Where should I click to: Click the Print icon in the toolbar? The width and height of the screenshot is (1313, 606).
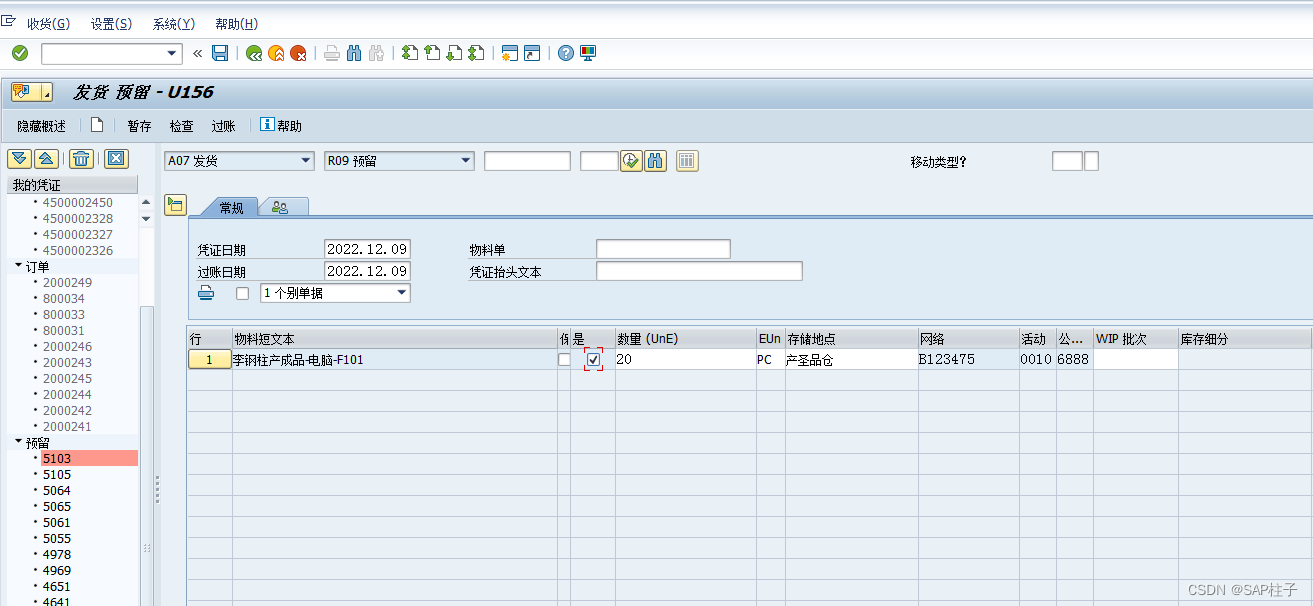pos(332,53)
